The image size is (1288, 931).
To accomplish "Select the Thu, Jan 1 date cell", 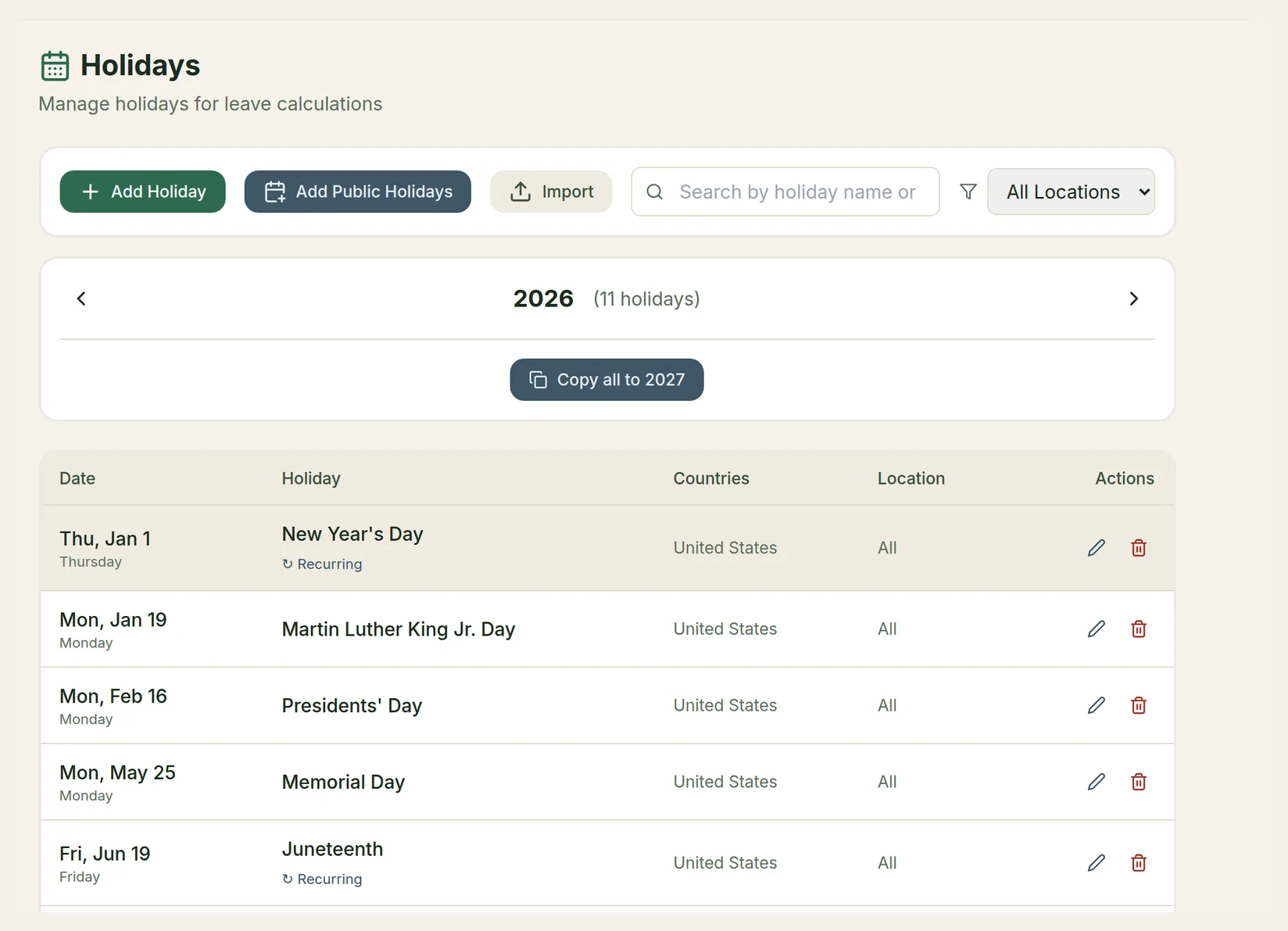I will pos(105,548).
